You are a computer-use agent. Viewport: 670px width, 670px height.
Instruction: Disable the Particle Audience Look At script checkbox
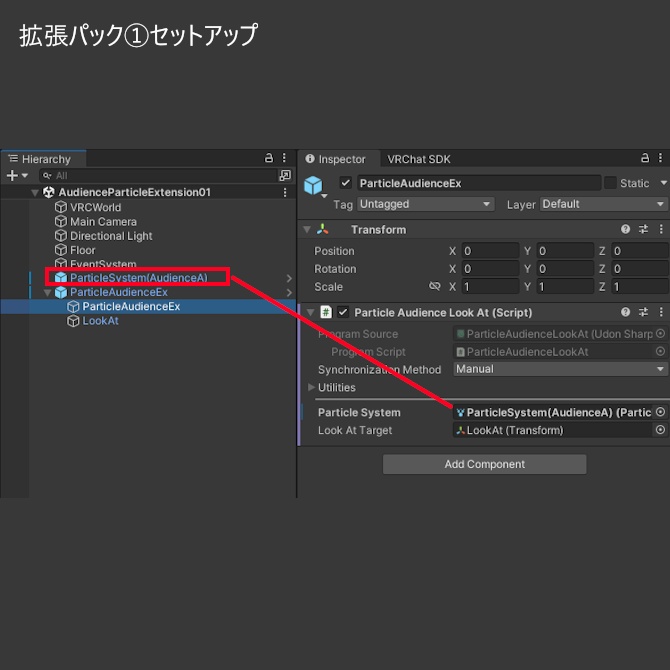click(343, 312)
